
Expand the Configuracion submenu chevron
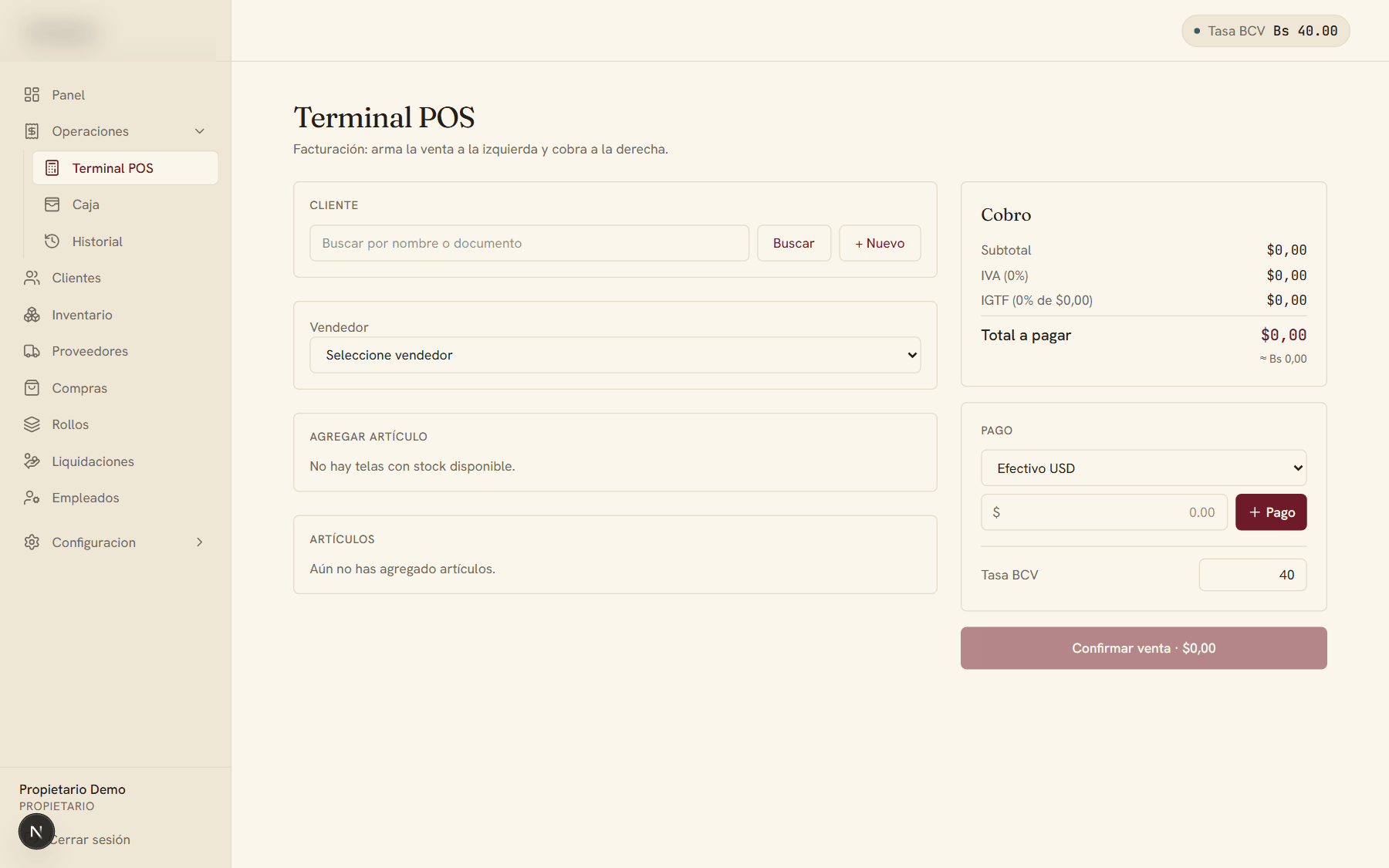coord(200,542)
